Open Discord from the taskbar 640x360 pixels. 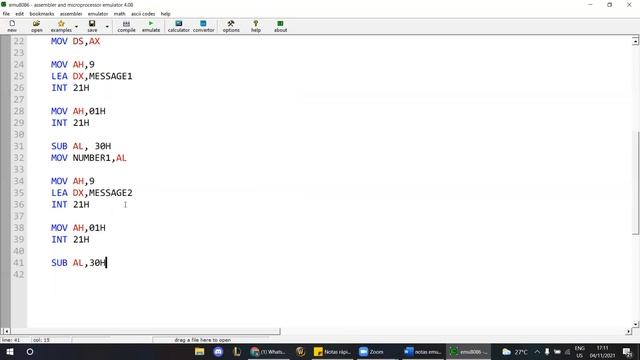coord(218,351)
